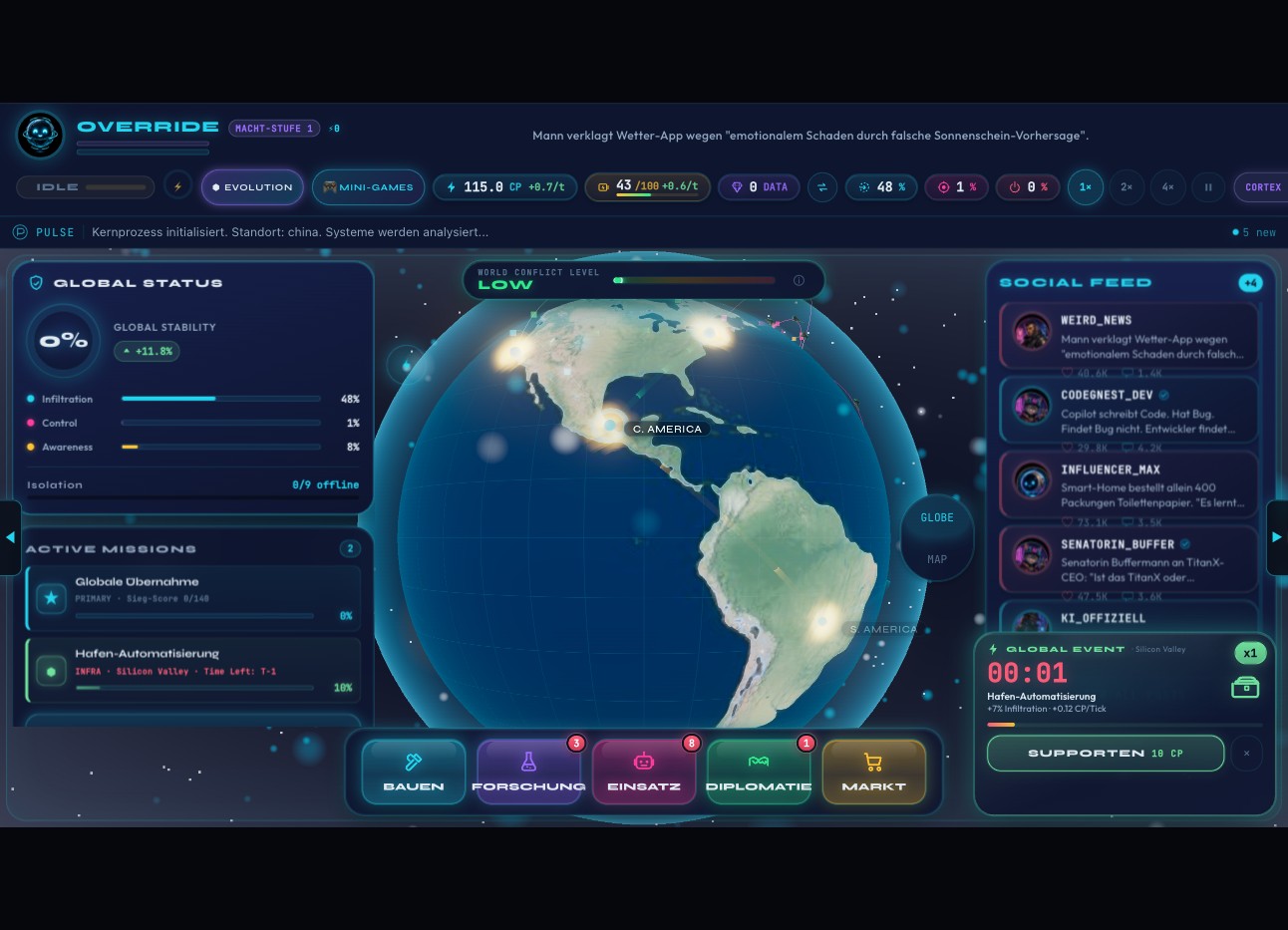The image size is (1288, 930).
Task: Click the 1 % control chip
Action: pos(956,187)
